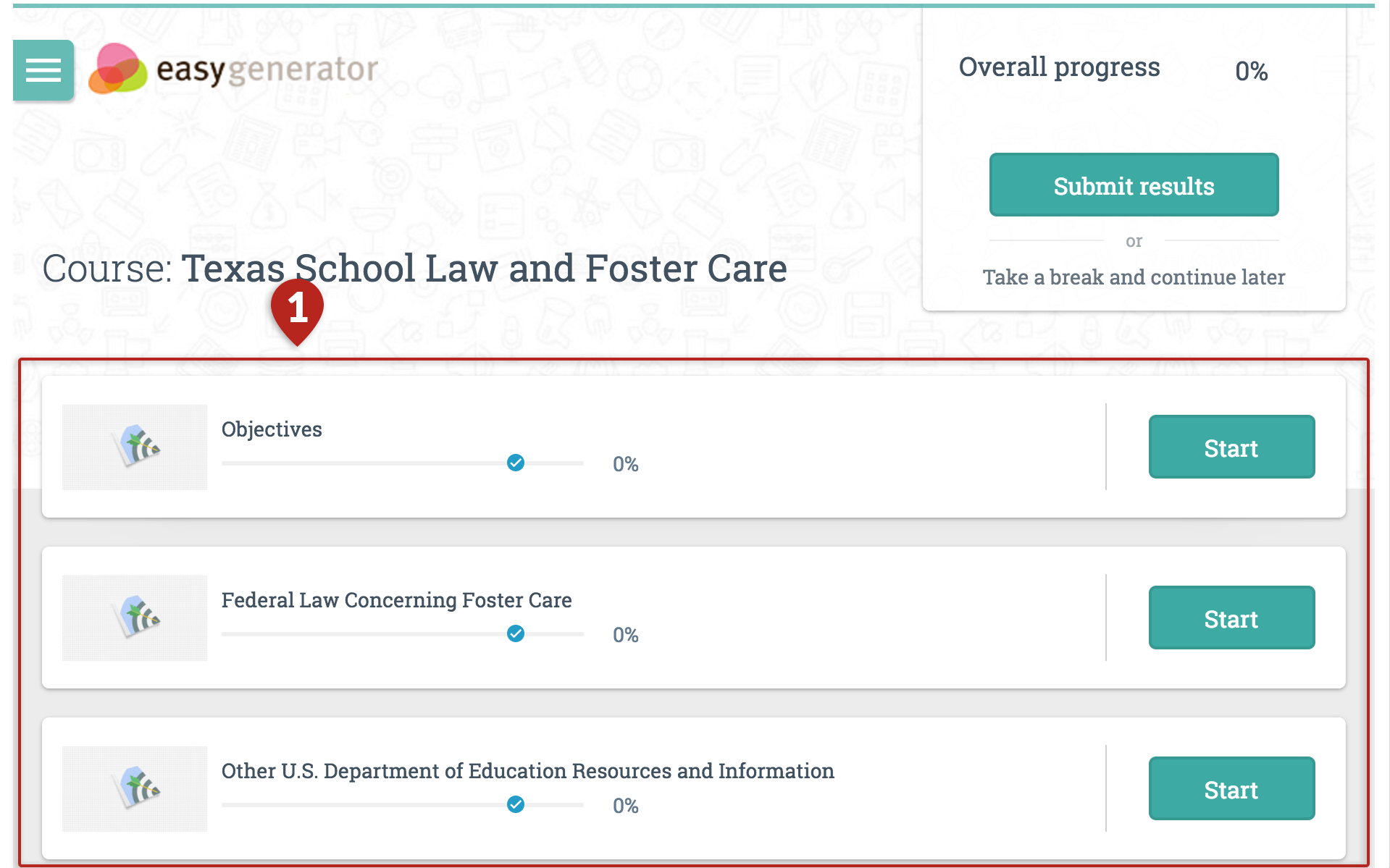Start Federal Law Concerning Foster Care section
Image resolution: width=1390 pixels, height=868 pixels.
coord(1231,618)
